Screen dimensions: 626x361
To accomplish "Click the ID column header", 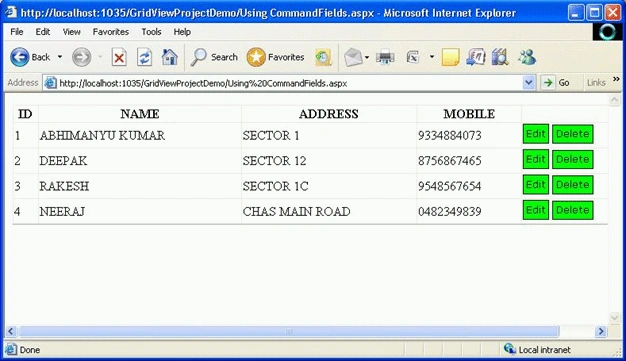I will coord(25,114).
